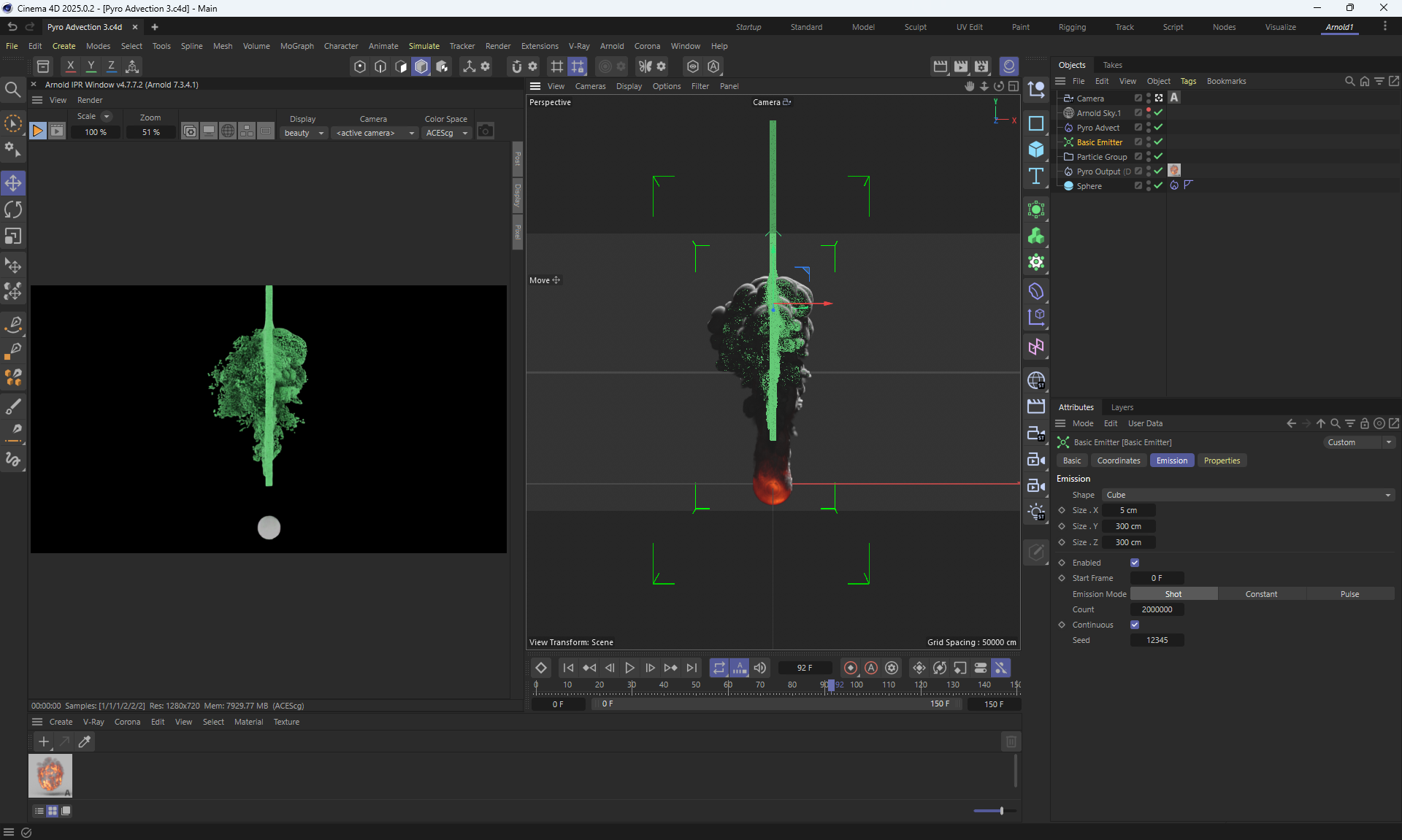Open the Shape dropdown set to Cube
This screenshot has width=1402, height=840.
tap(1247, 495)
